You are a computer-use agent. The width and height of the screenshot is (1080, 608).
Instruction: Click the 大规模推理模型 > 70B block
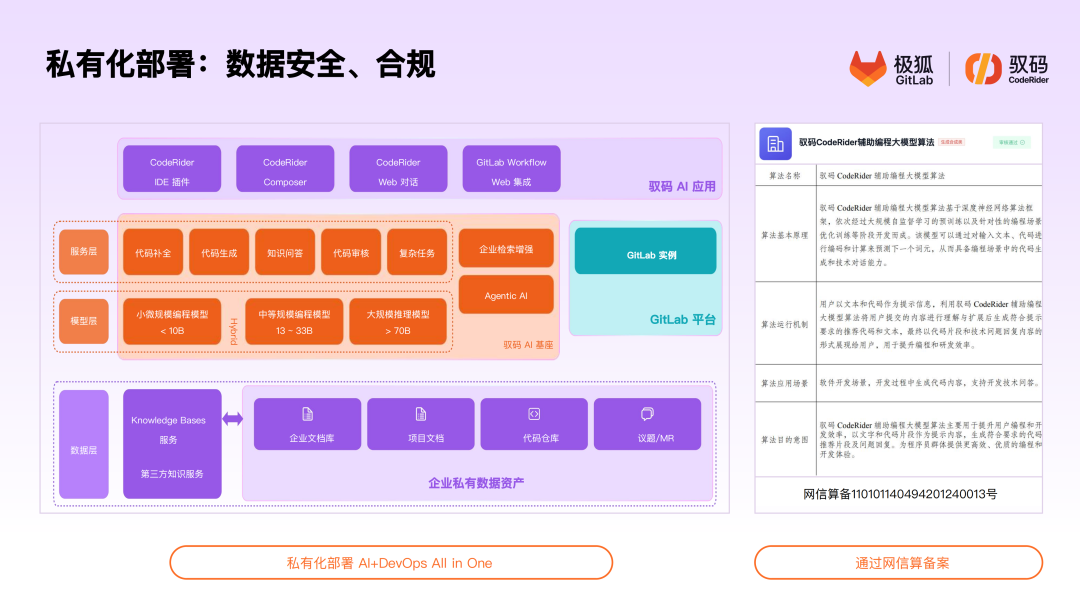coord(398,322)
